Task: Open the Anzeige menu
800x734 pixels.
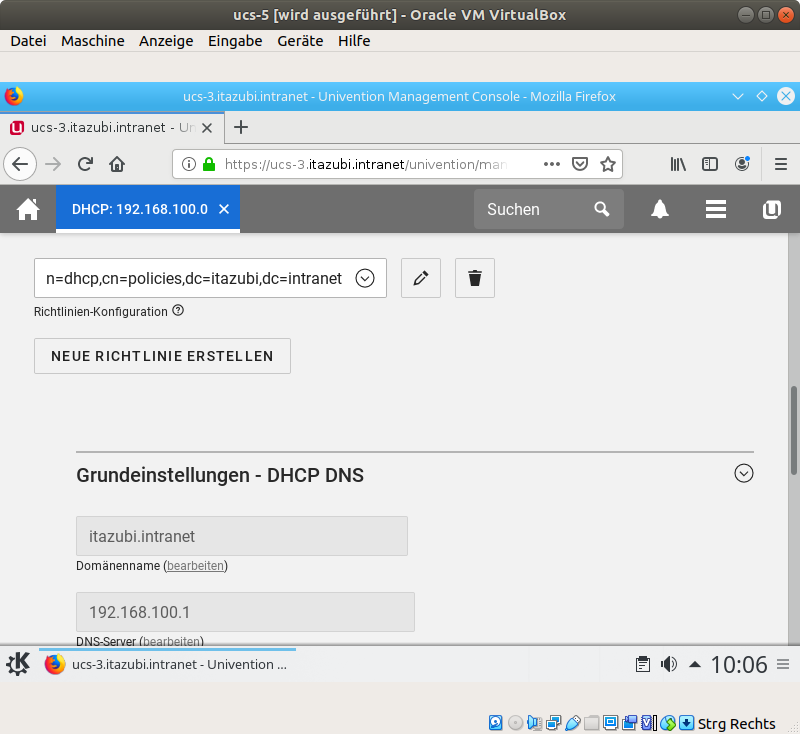Action: click(166, 41)
